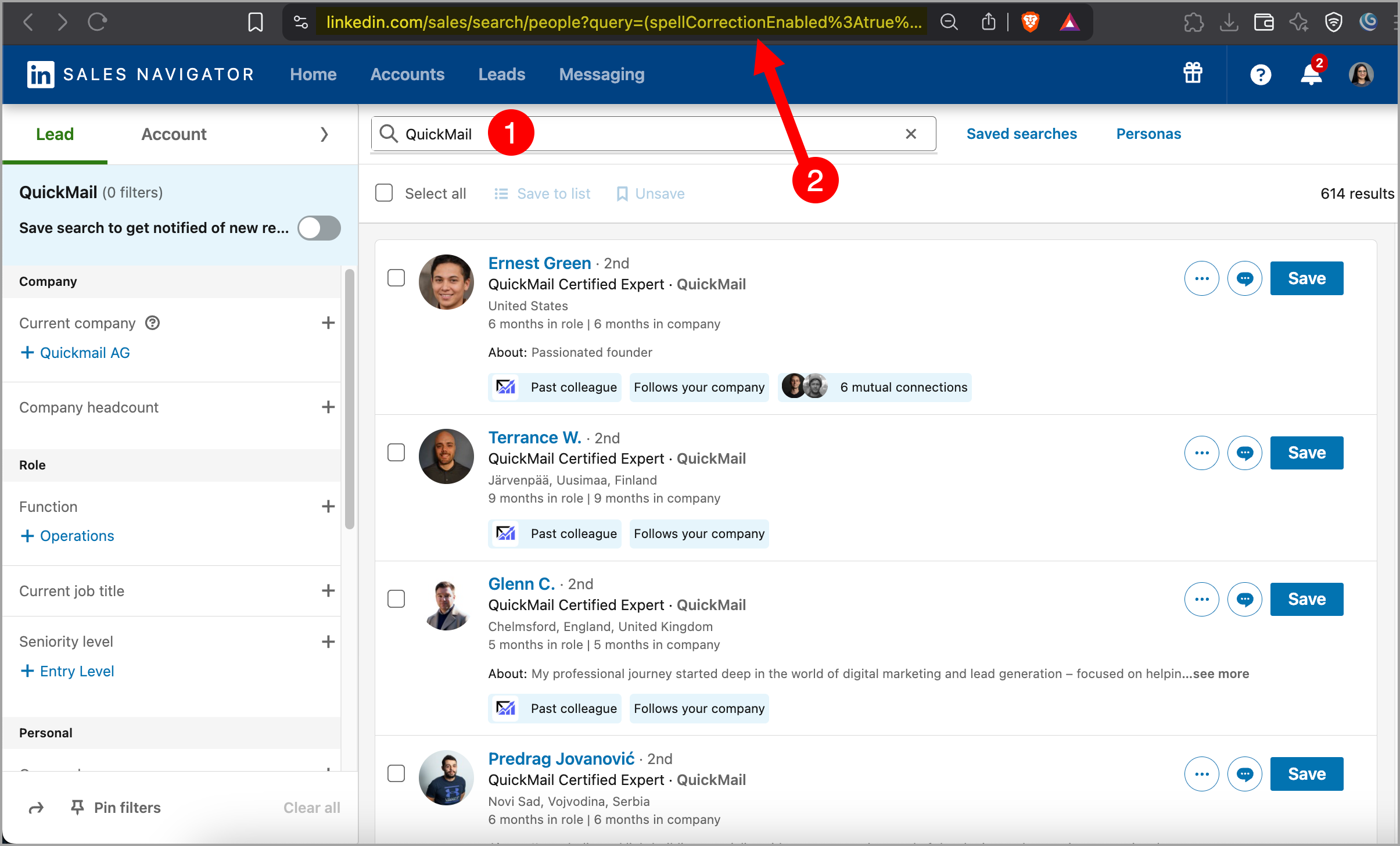1400x846 pixels.
Task: Reload the page in browser
Action: pyautogui.click(x=97, y=22)
